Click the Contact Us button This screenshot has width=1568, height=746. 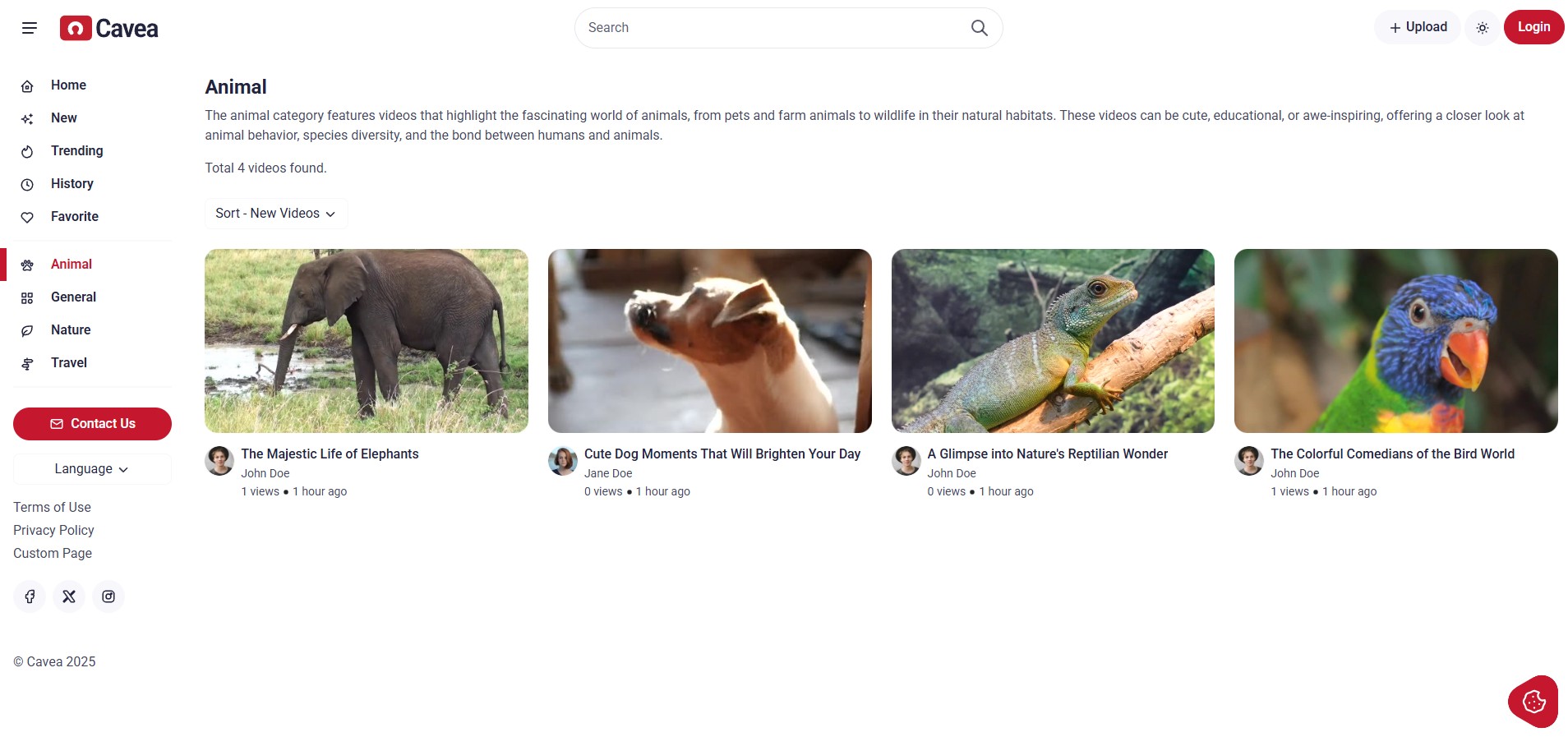[92, 424]
